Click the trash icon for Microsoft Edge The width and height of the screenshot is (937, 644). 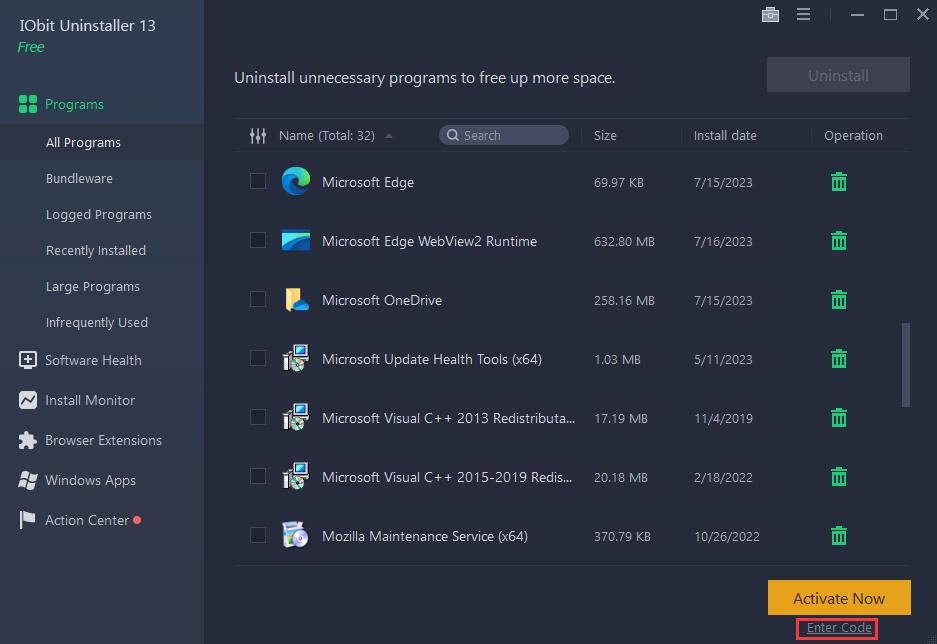838,182
